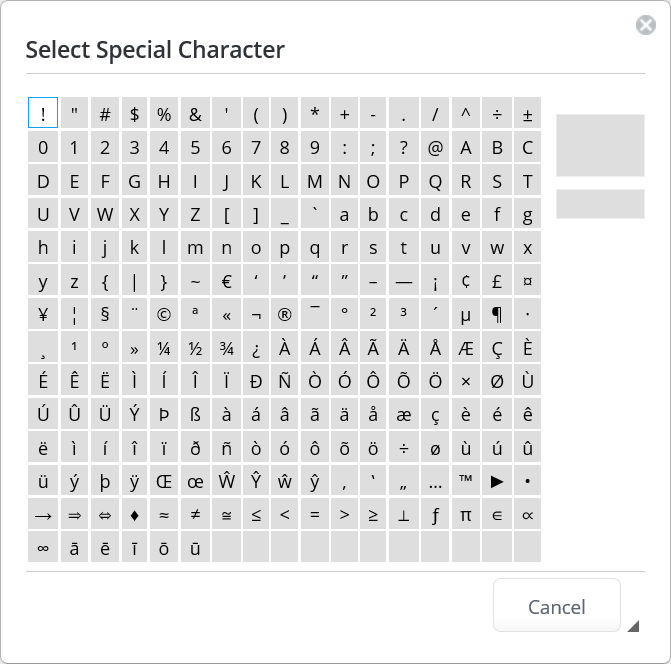Click the Cancel button

pyautogui.click(x=556, y=606)
